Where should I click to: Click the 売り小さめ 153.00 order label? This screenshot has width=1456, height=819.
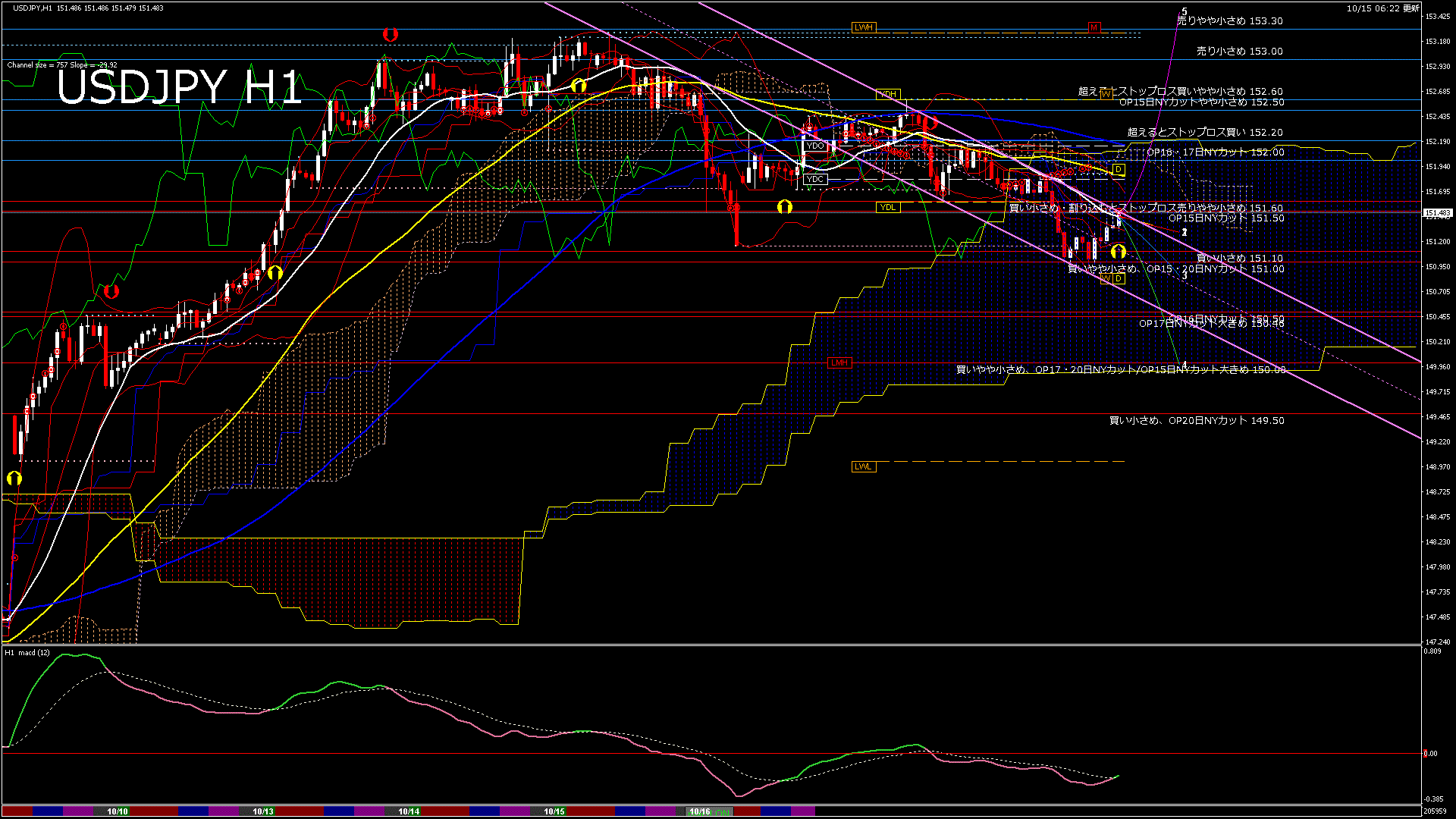pos(1239,52)
